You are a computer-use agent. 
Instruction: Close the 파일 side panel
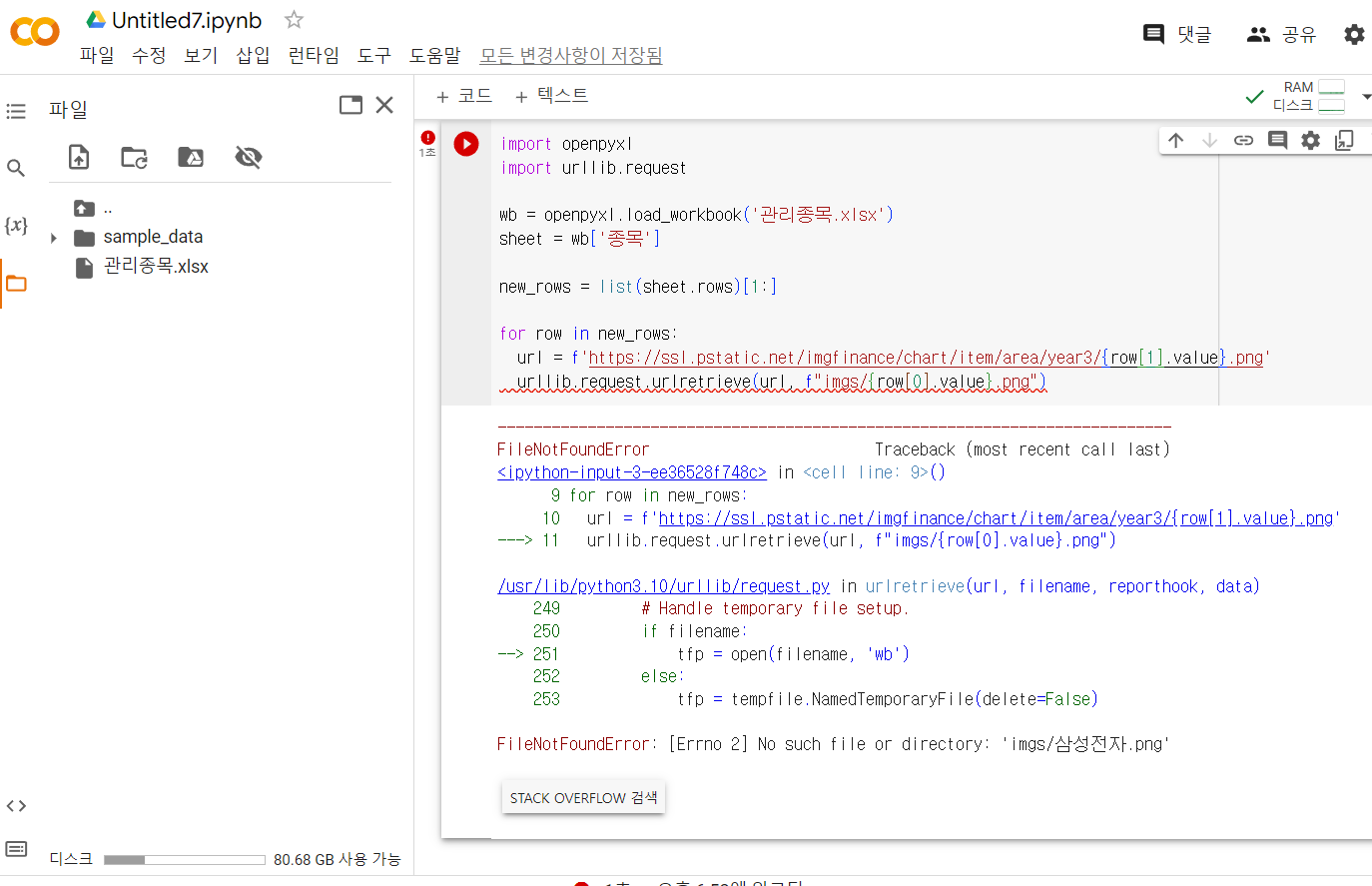point(384,105)
